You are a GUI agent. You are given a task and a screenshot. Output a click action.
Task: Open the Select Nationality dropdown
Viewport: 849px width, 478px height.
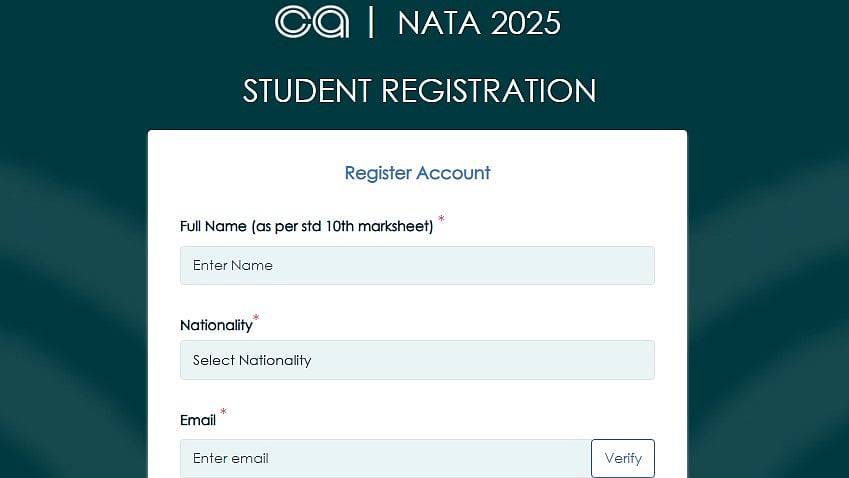[x=417, y=360]
